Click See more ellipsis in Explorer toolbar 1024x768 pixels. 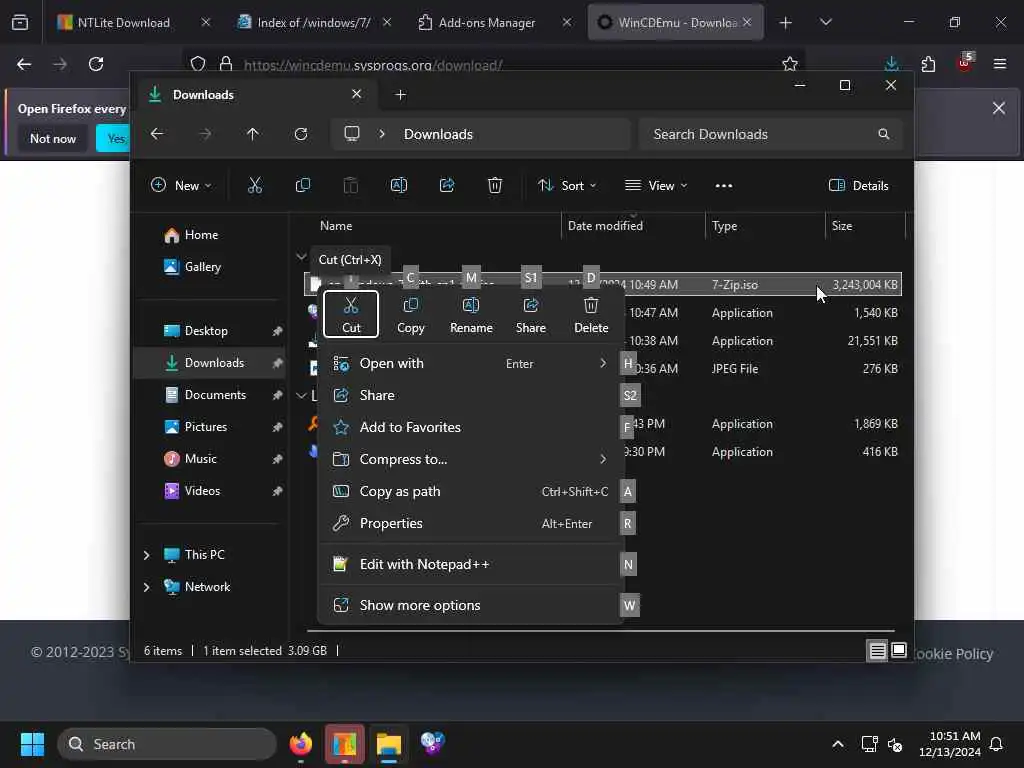coord(724,185)
